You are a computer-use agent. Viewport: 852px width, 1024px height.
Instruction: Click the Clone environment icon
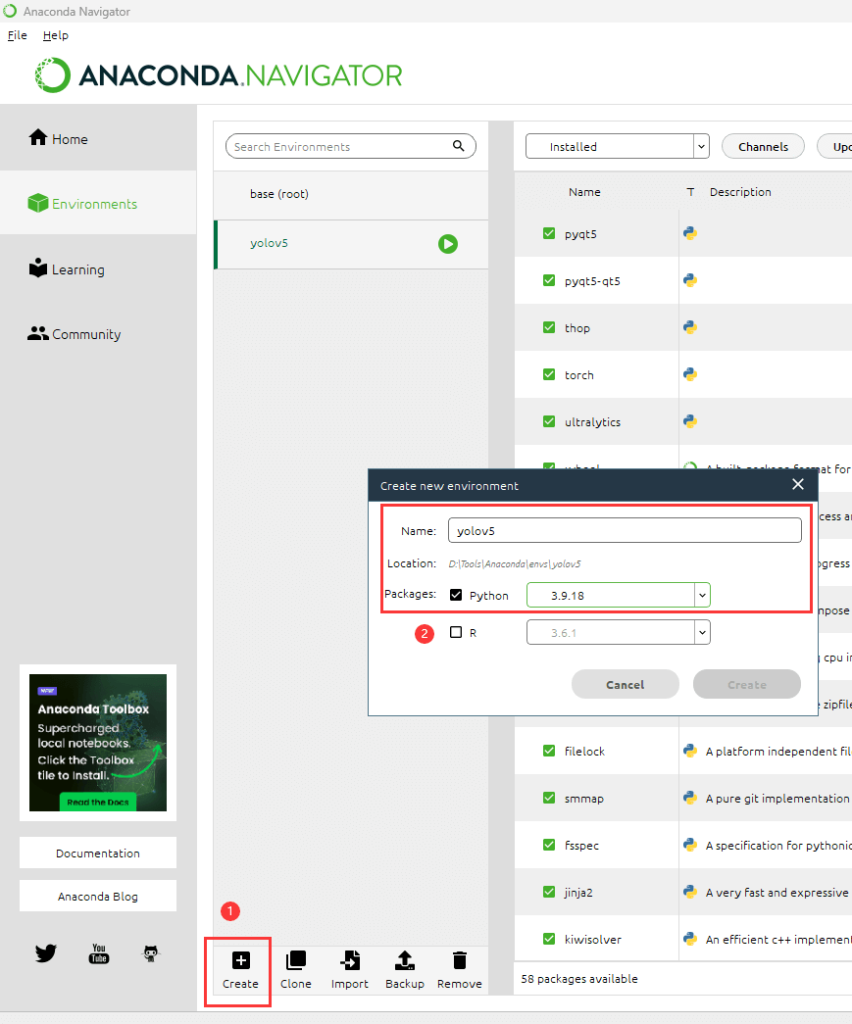(x=296, y=960)
